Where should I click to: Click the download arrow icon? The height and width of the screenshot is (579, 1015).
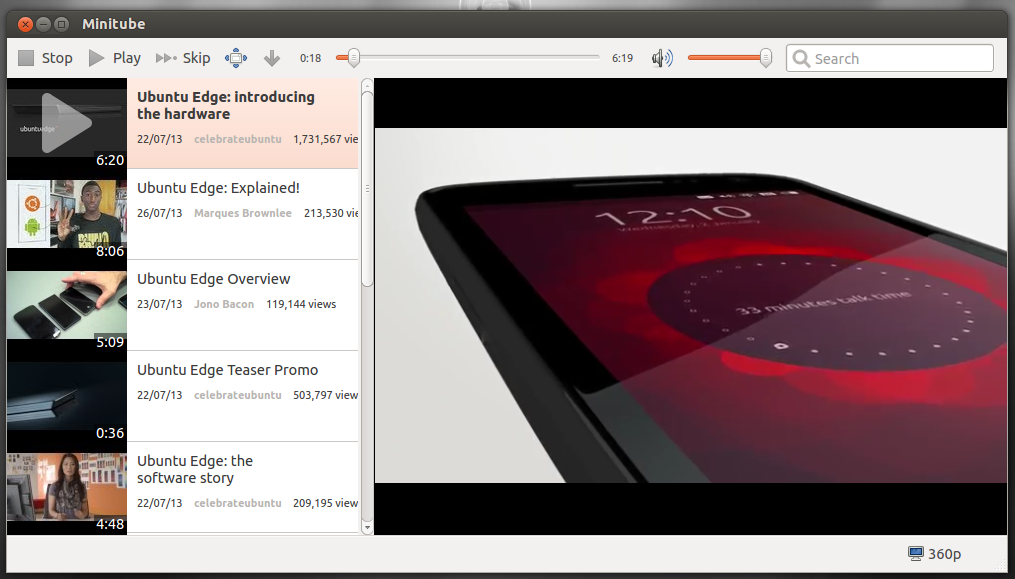272,58
